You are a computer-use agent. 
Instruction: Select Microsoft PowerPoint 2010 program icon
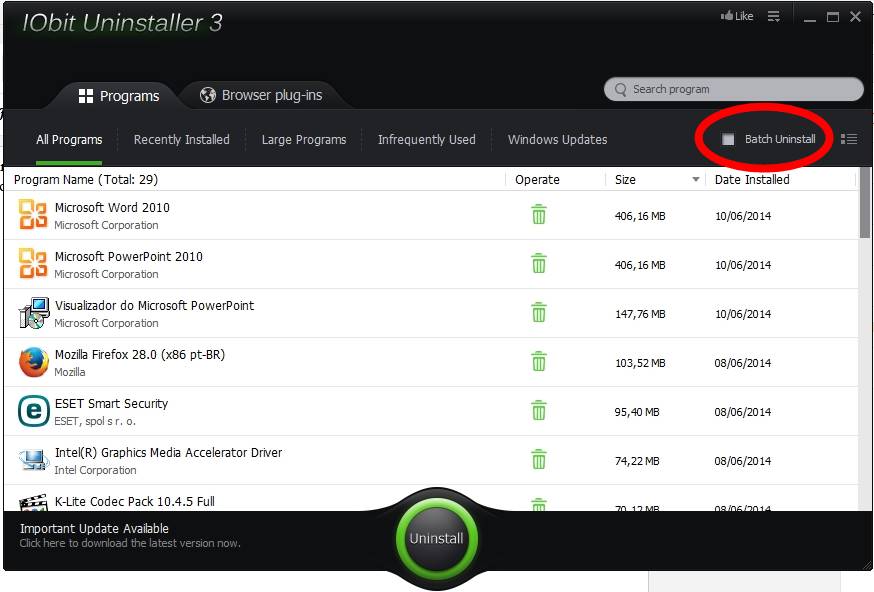point(33,264)
